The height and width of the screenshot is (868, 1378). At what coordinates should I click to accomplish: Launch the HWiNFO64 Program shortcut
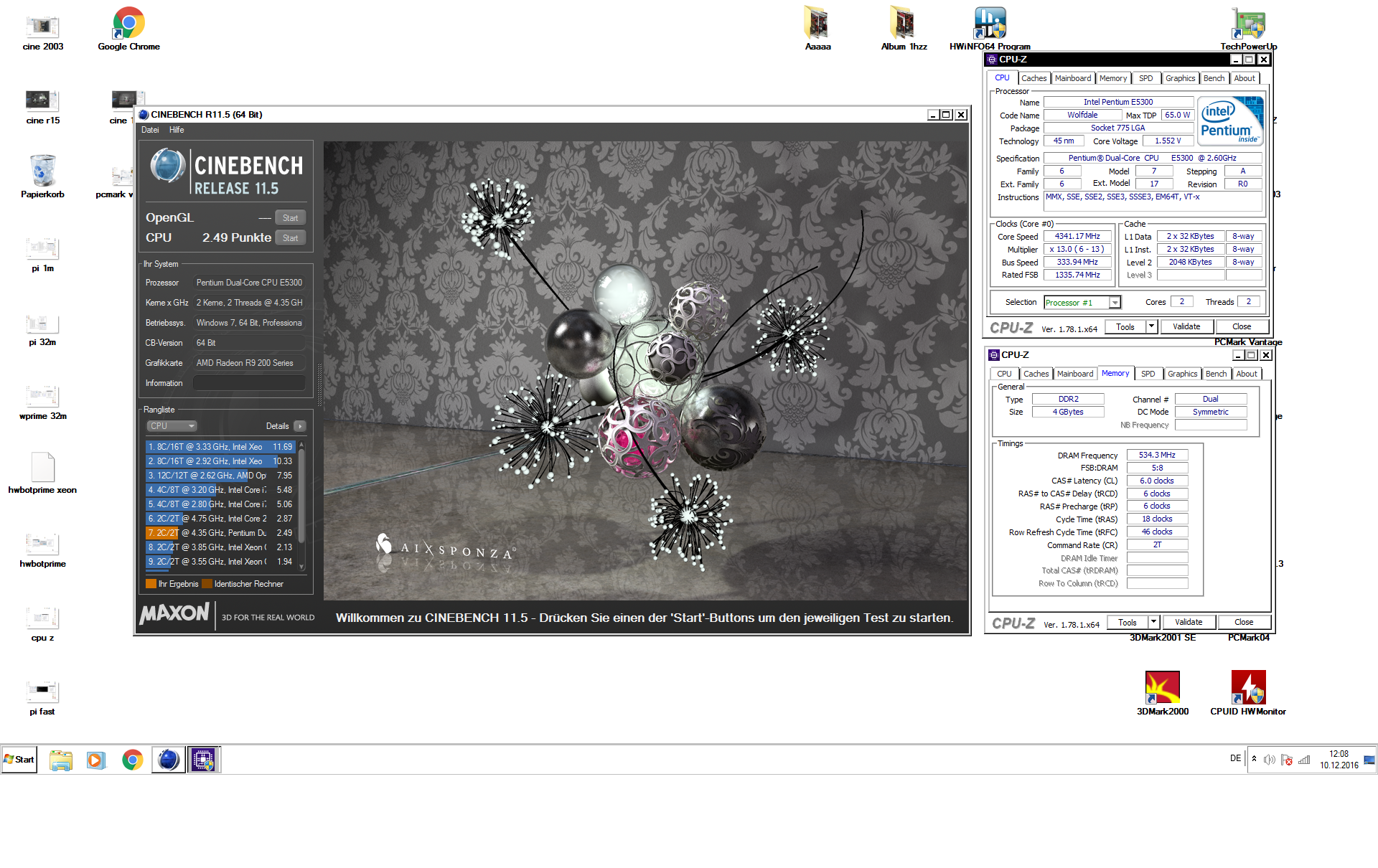pos(990,29)
